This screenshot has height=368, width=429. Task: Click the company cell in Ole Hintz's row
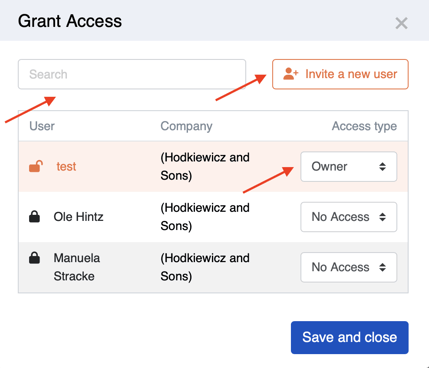point(205,217)
